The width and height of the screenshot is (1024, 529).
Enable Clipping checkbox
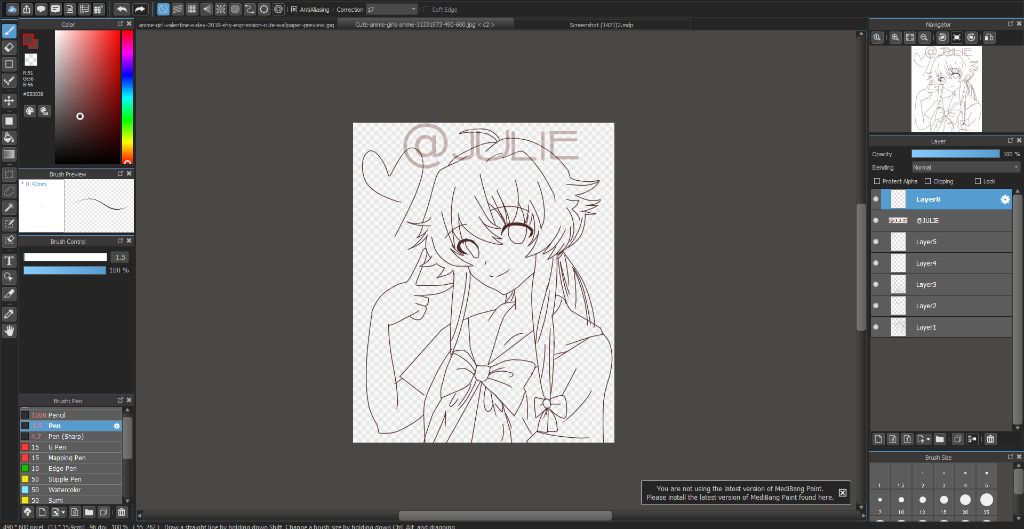coord(929,181)
